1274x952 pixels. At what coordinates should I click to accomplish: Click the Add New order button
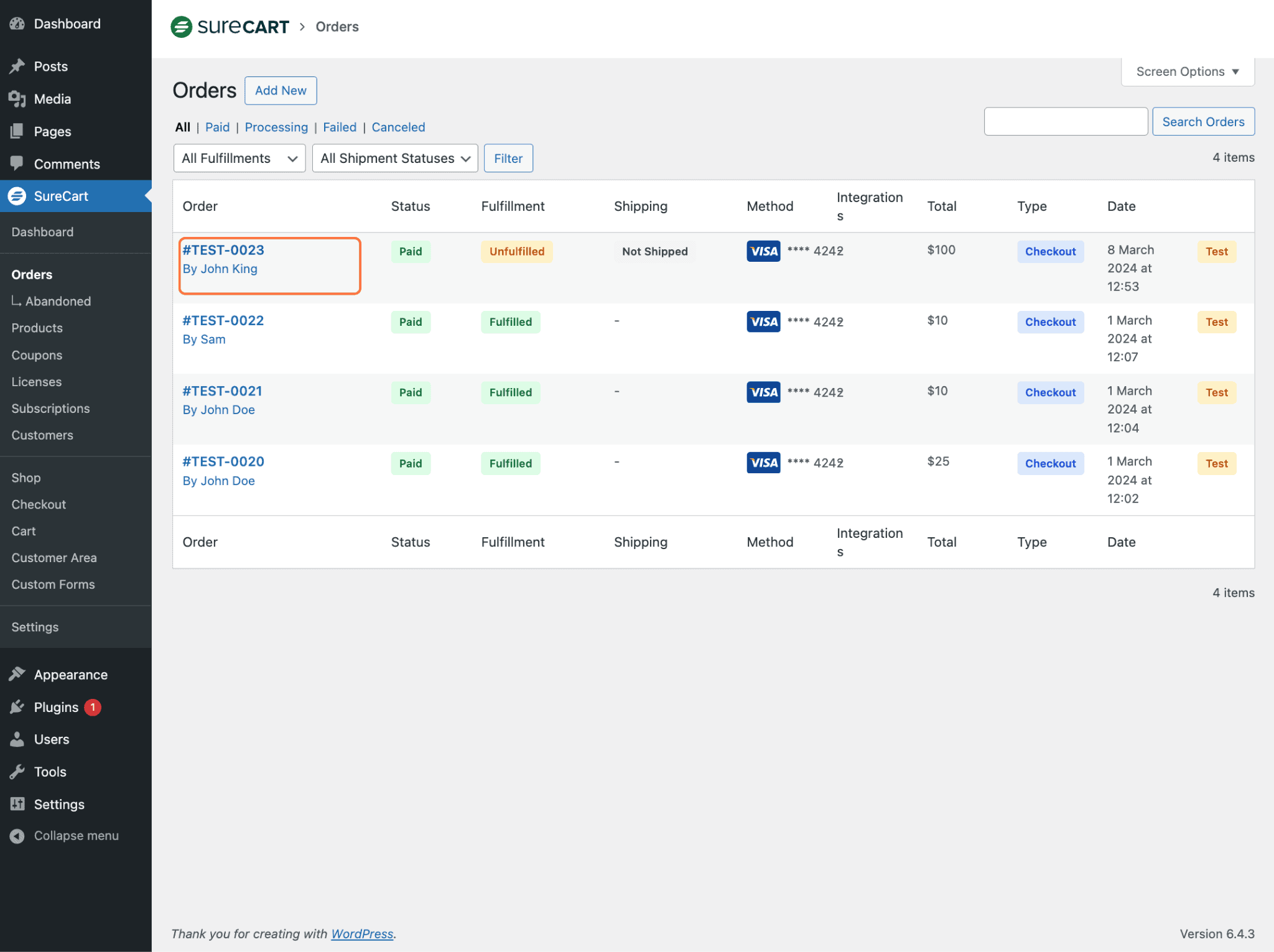(x=280, y=90)
